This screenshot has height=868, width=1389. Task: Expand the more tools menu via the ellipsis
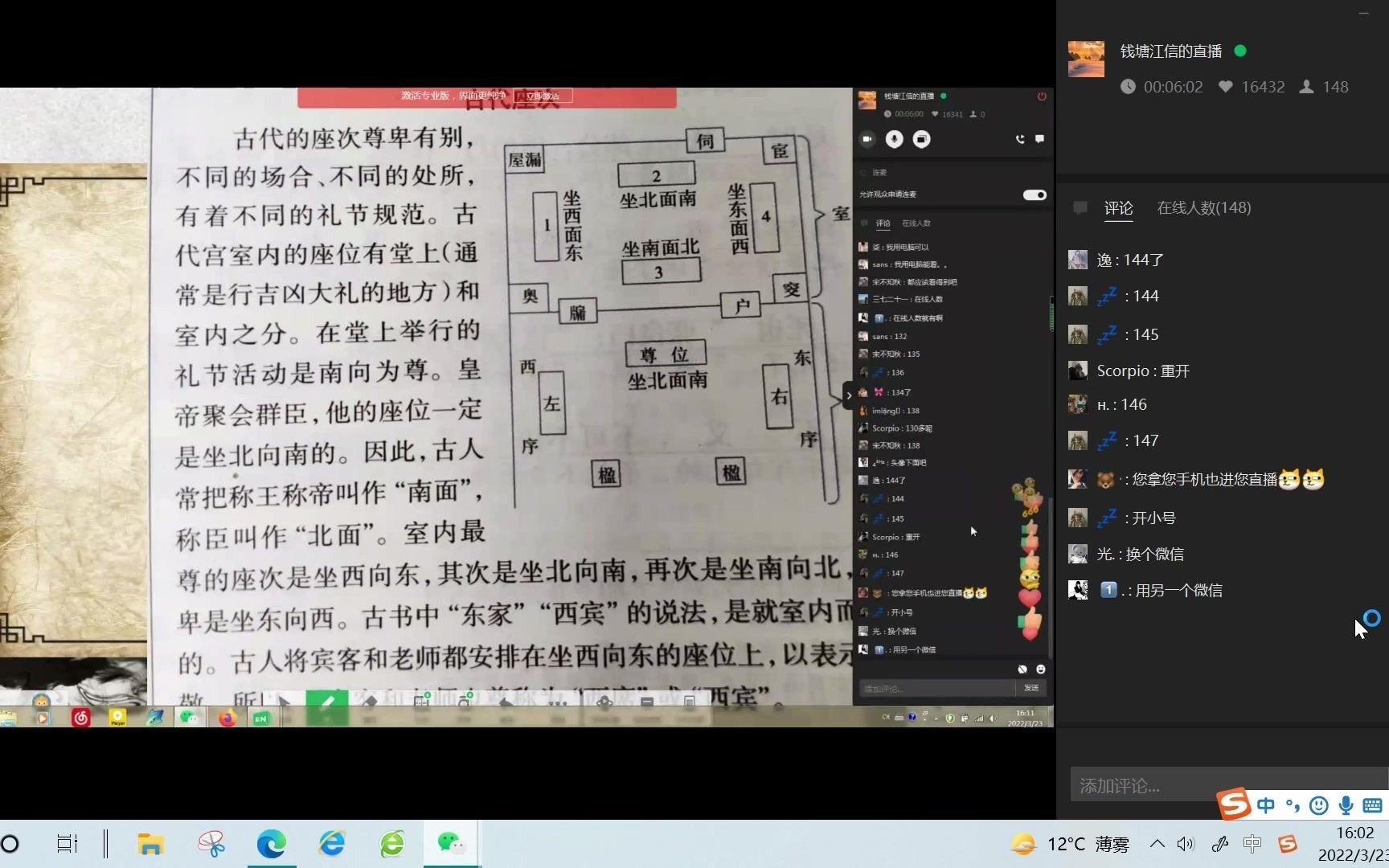[559, 701]
